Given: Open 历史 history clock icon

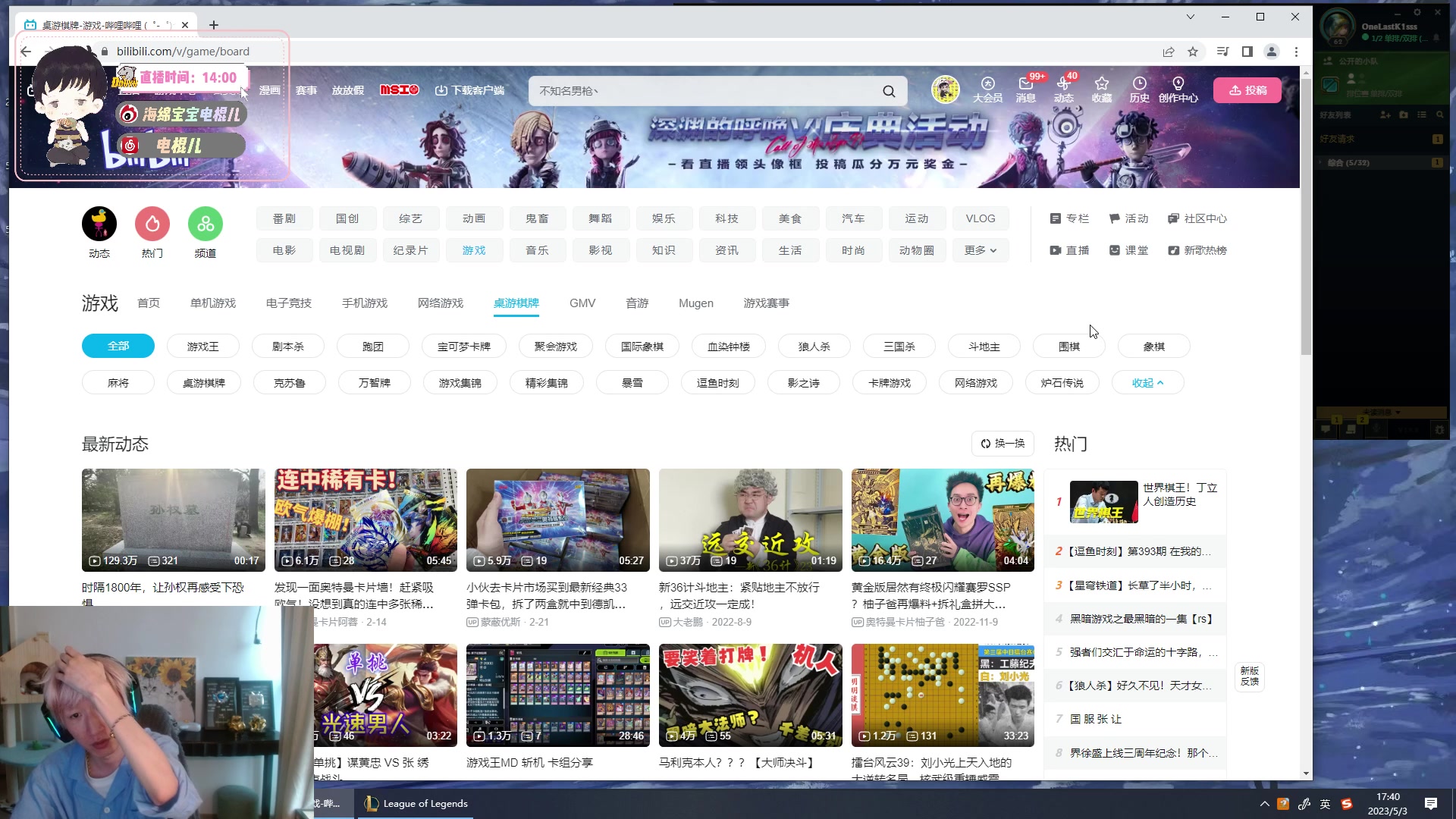Looking at the screenshot, I should [x=1140, y=89].
